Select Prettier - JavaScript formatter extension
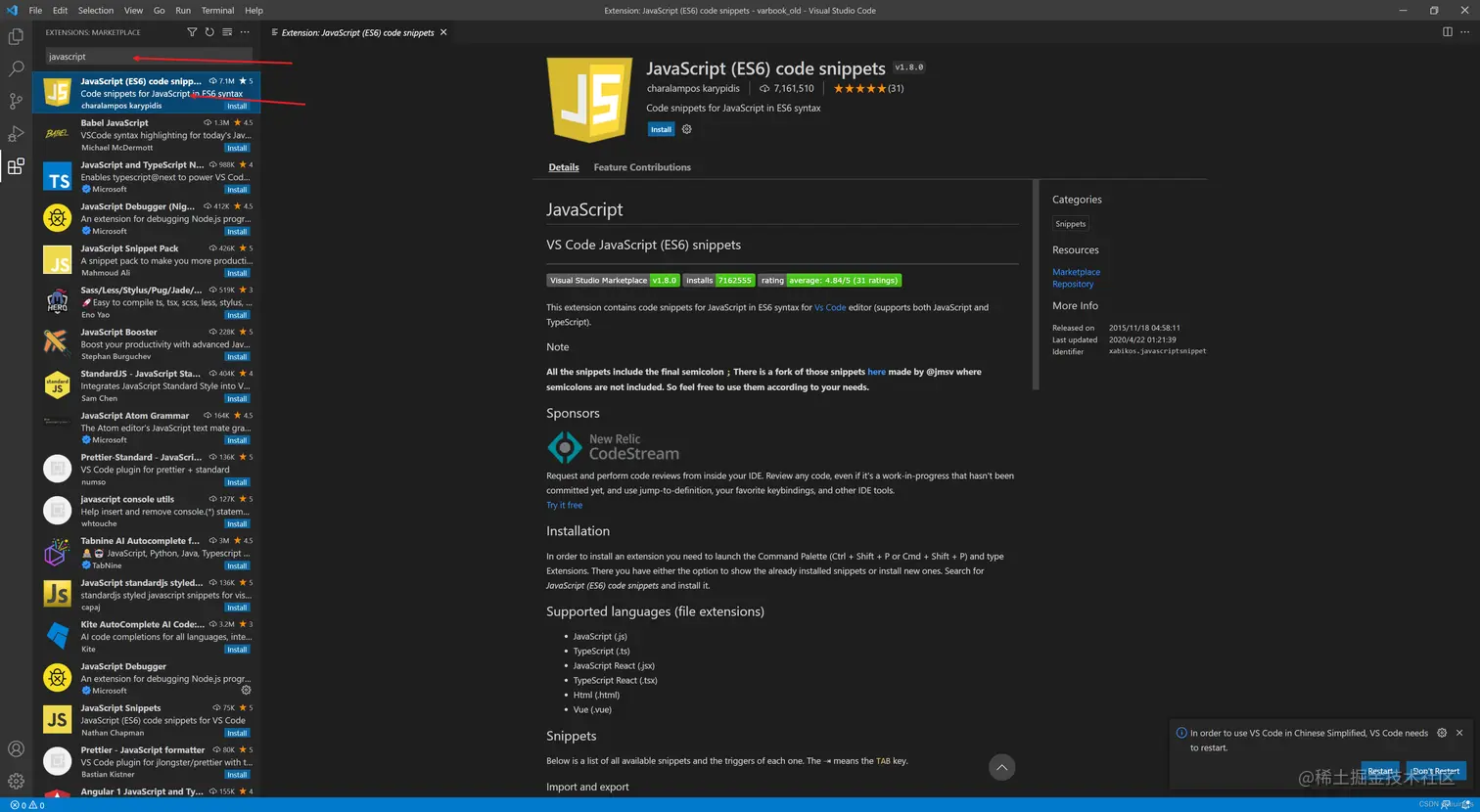 pos(147,761)
